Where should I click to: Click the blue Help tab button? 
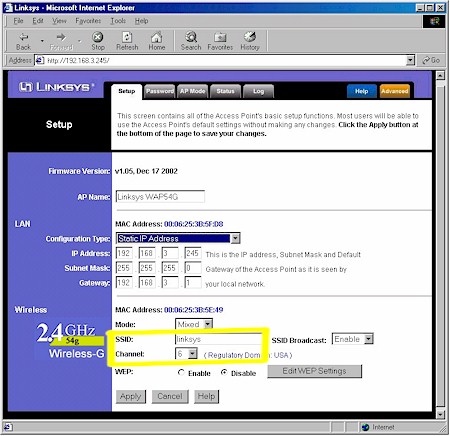point(361,91)
